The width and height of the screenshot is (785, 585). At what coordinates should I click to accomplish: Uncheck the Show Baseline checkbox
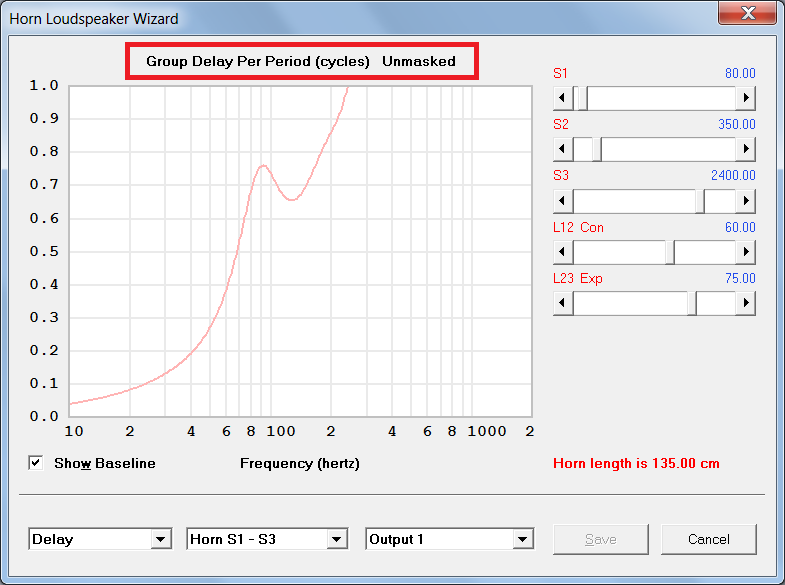(x=36, y=463)
